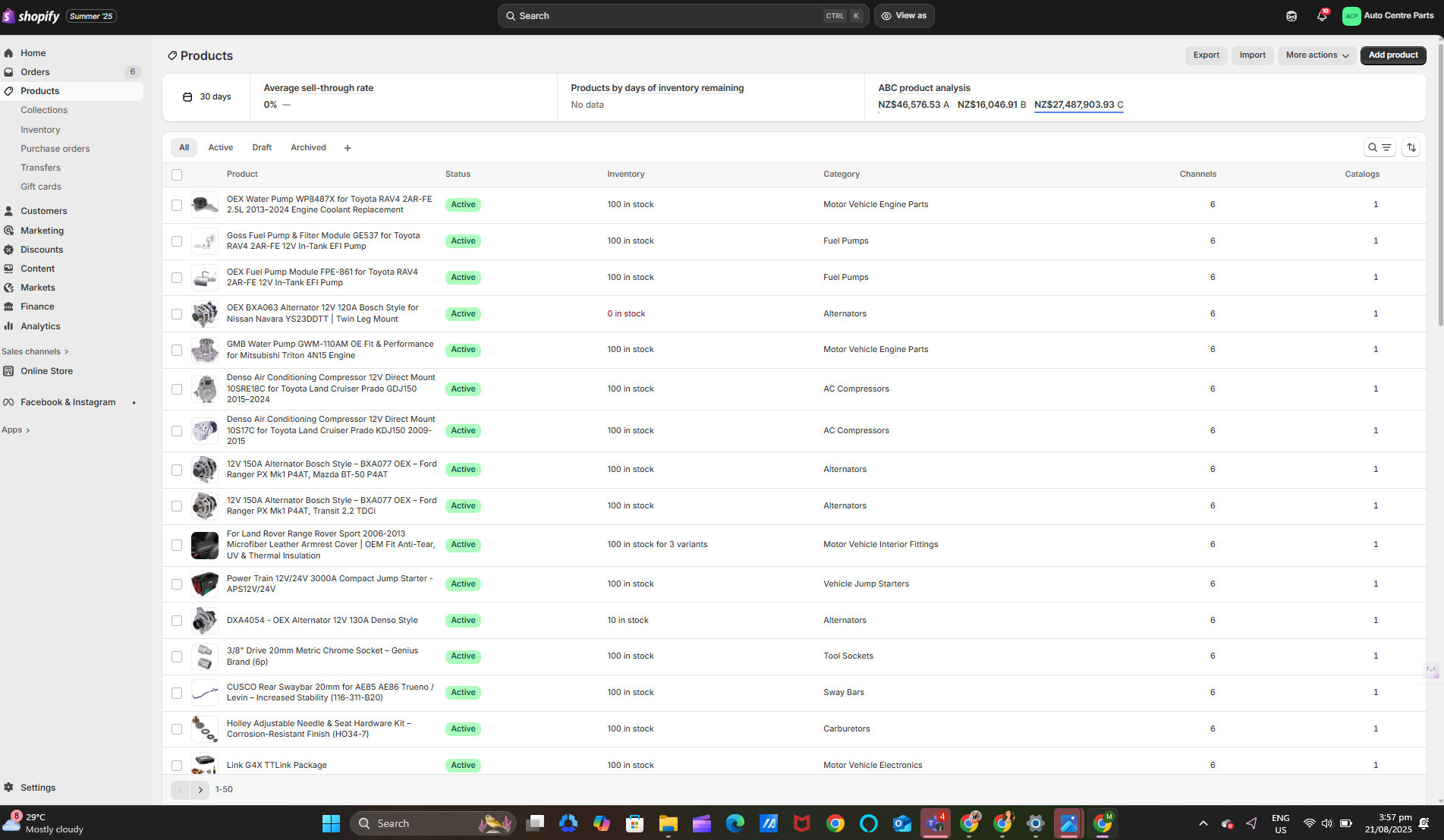This screenshot has width=1444, height=840.
Task: Open Facebook & Instagram channel
Action: tap(68, 402)
